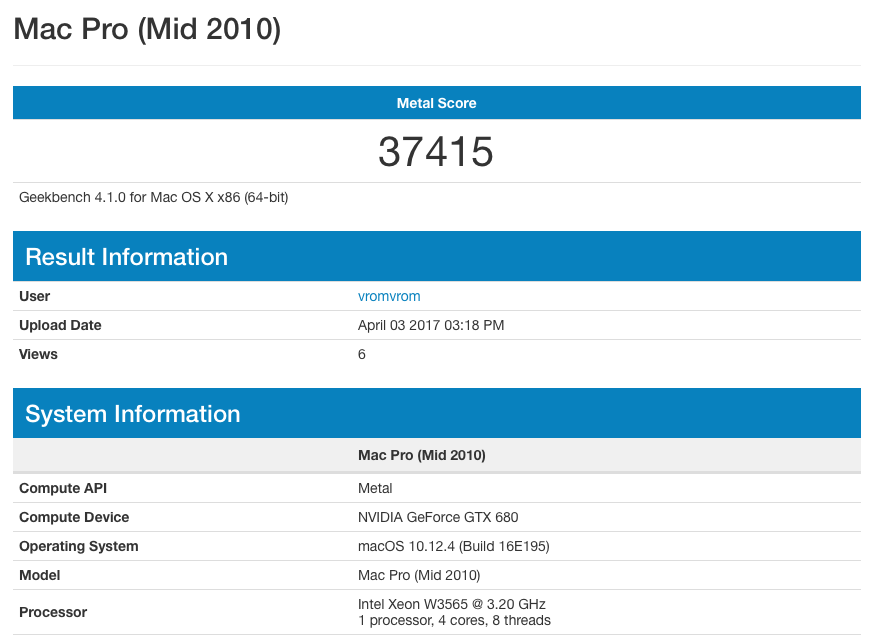Select the Model row label
The height and width of the screenshot is (635, 880).
[39, 575]
